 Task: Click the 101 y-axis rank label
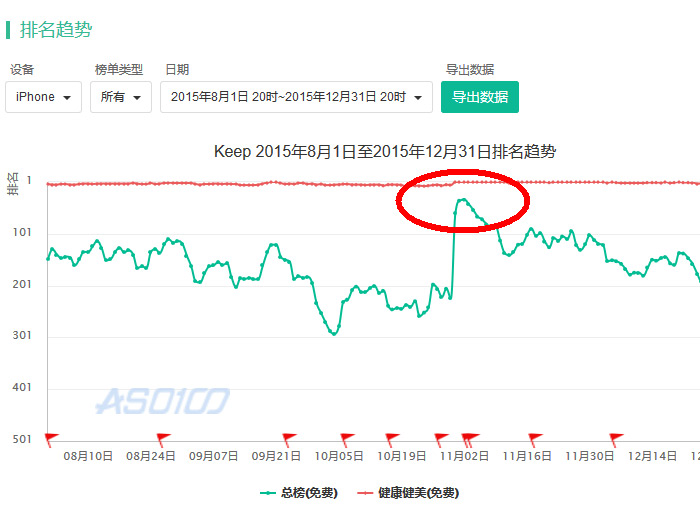point(22,233)
